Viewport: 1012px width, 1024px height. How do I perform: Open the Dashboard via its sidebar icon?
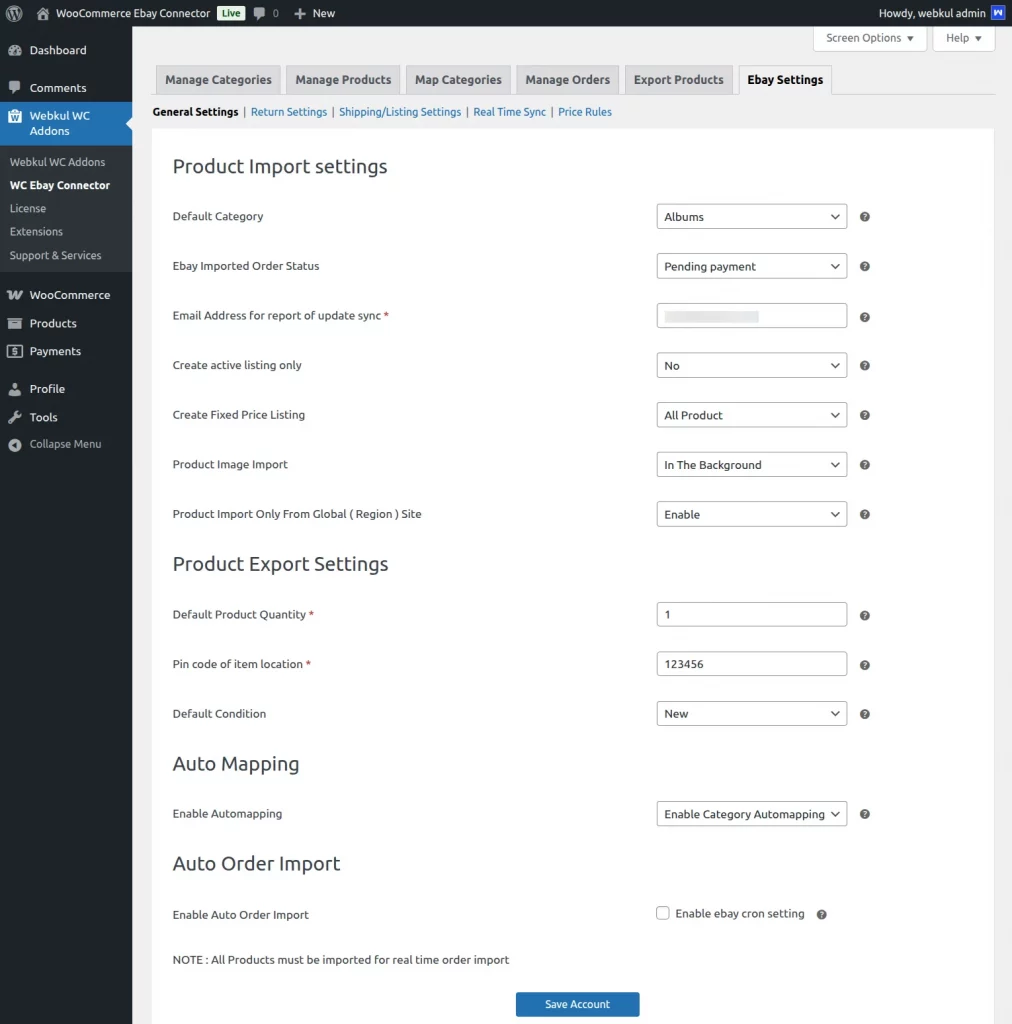click(16, 50)
